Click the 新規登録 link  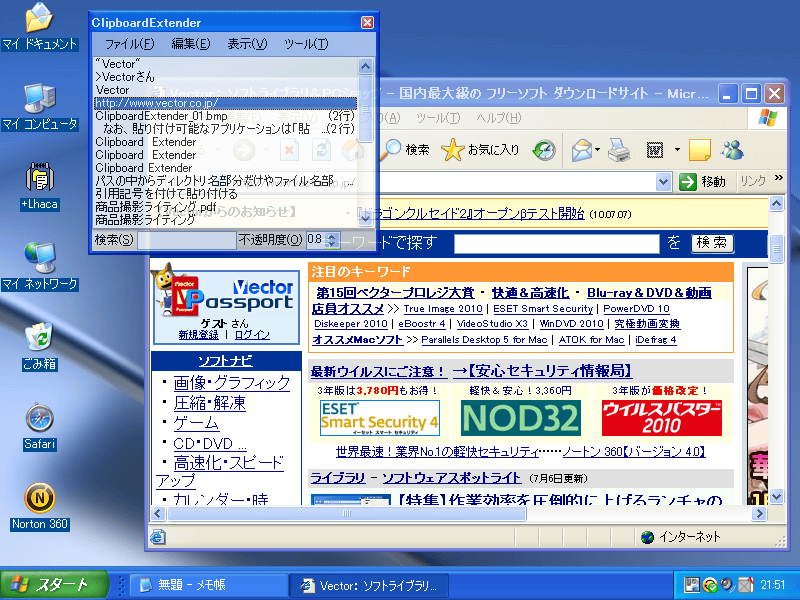click(x=198, y=335)
